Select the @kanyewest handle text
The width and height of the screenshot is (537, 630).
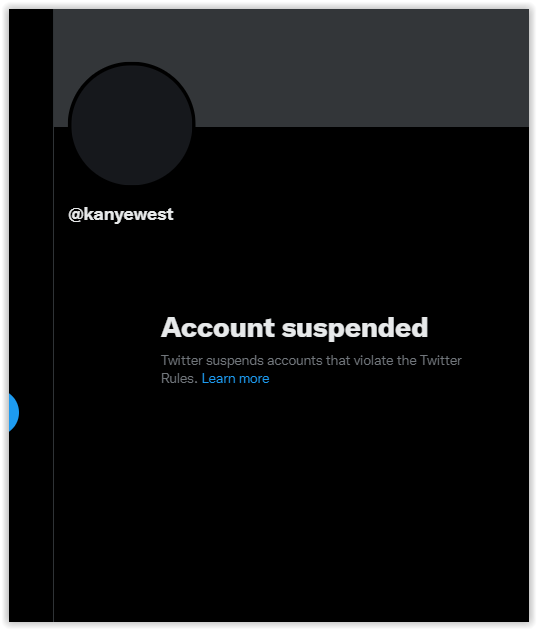click(x=121, y=214)
